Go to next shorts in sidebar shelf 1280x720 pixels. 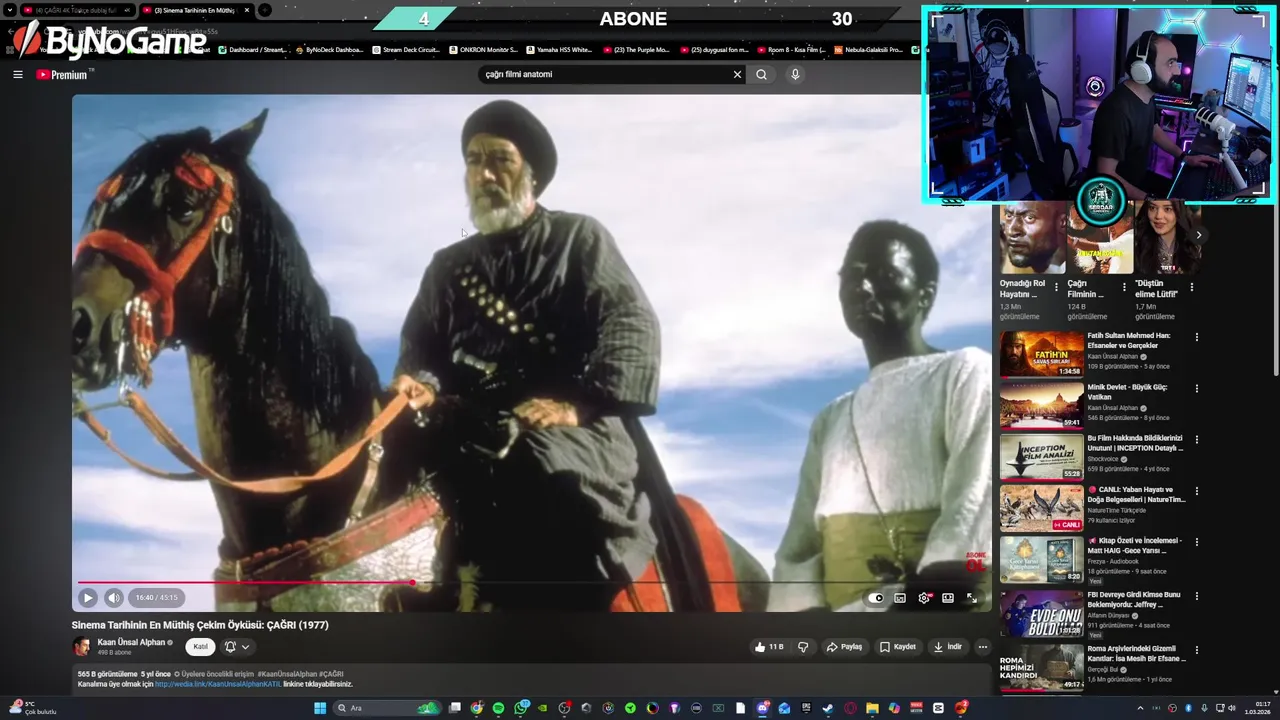coord(1198,236)
